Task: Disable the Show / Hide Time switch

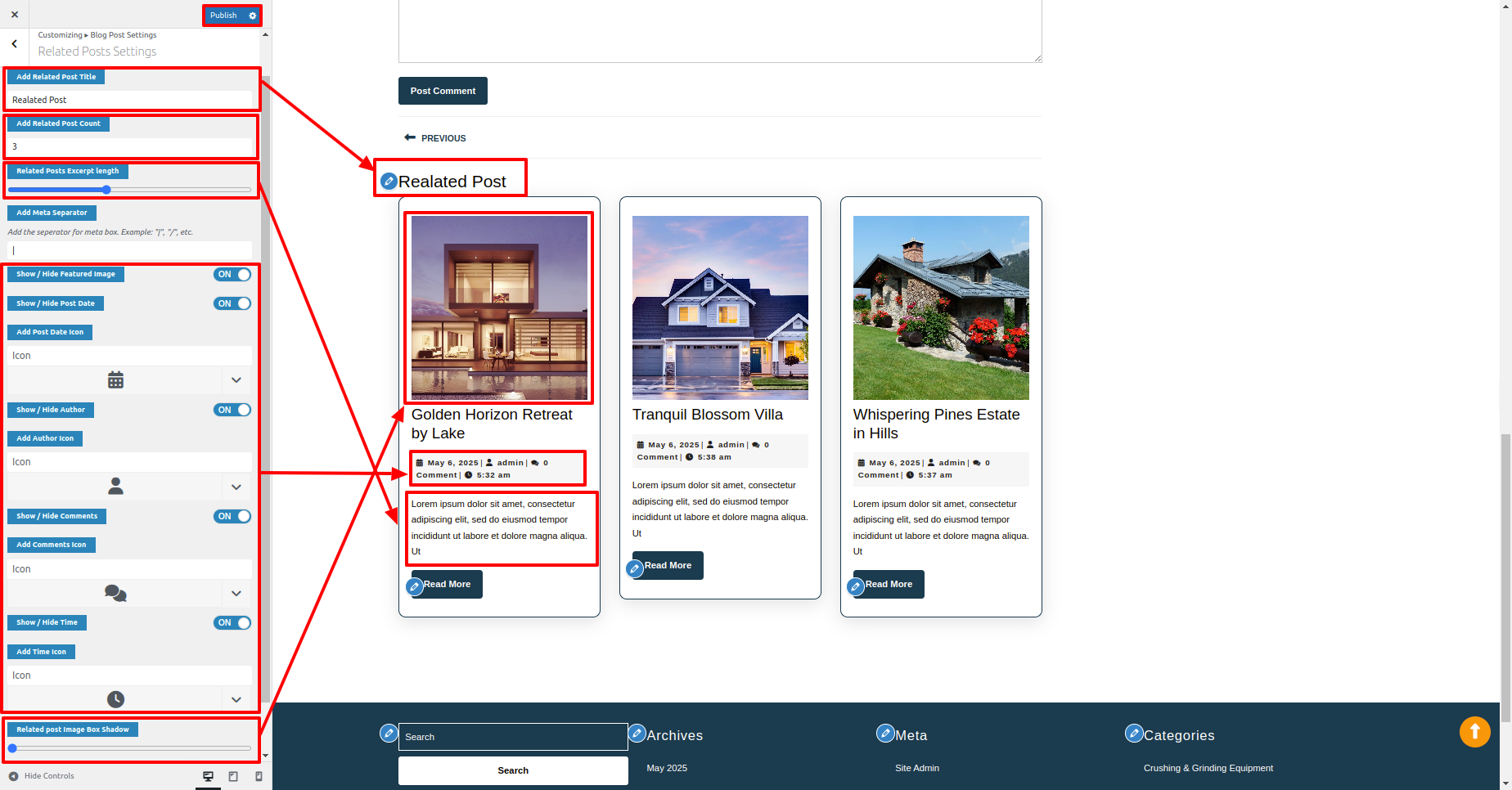Action: point(232,623)
